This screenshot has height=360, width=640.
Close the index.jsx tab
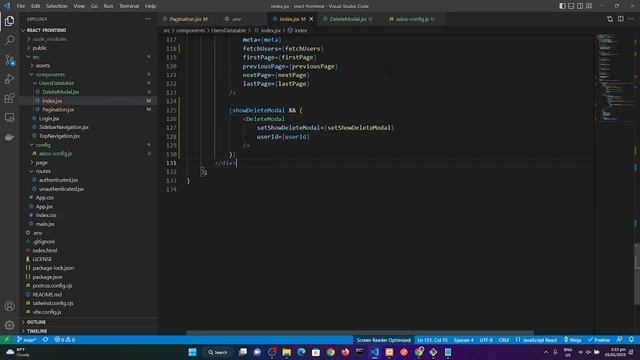(311, 19)
